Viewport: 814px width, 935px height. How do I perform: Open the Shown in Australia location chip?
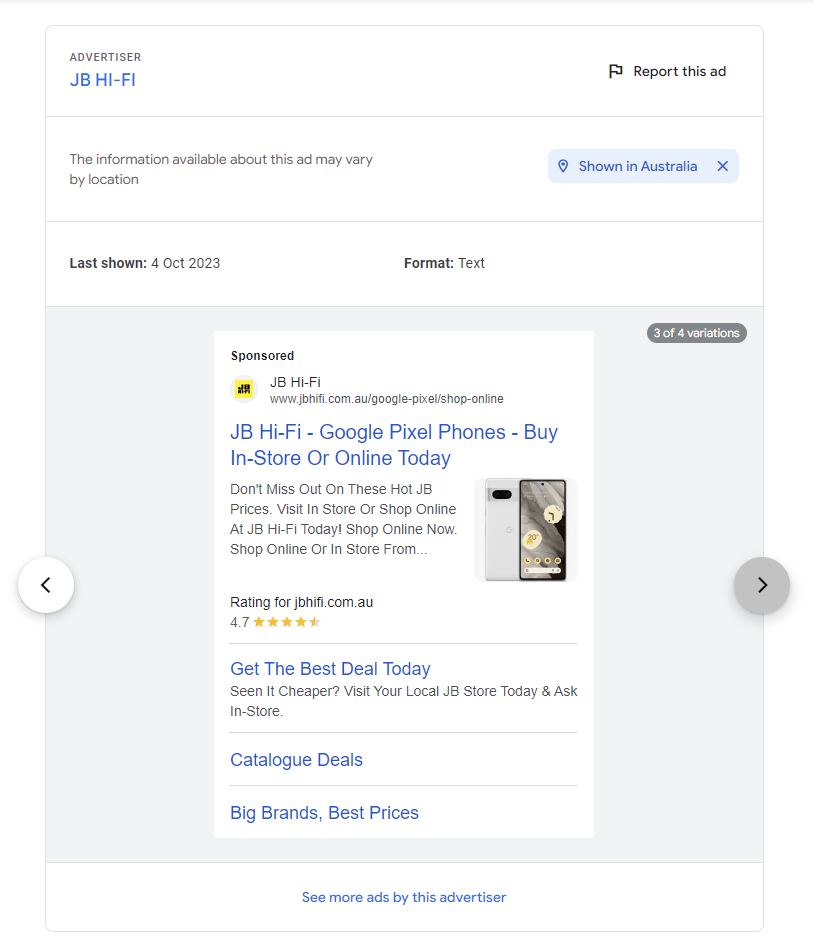(x=637, y=166)
